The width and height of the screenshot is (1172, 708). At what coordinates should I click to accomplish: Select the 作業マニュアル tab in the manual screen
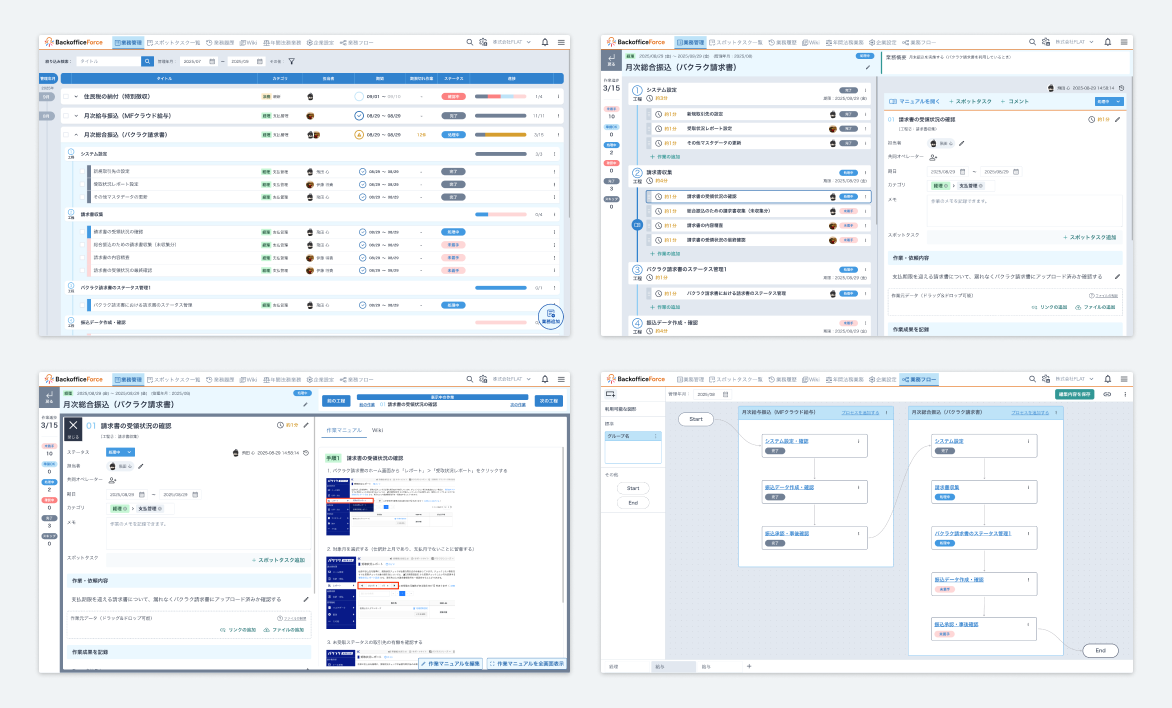344,430
